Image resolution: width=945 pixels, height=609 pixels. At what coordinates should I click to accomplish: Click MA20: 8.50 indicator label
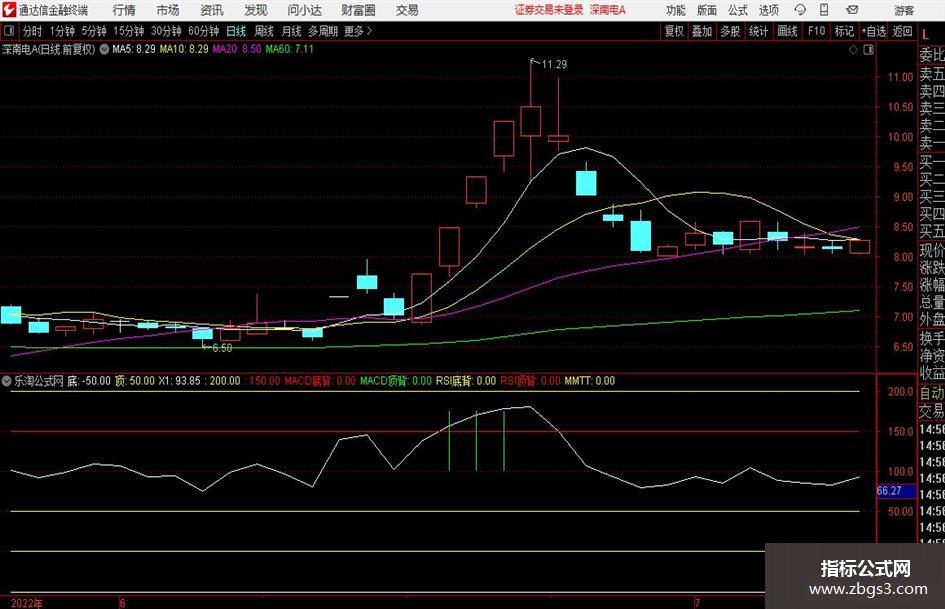(237, 49)
